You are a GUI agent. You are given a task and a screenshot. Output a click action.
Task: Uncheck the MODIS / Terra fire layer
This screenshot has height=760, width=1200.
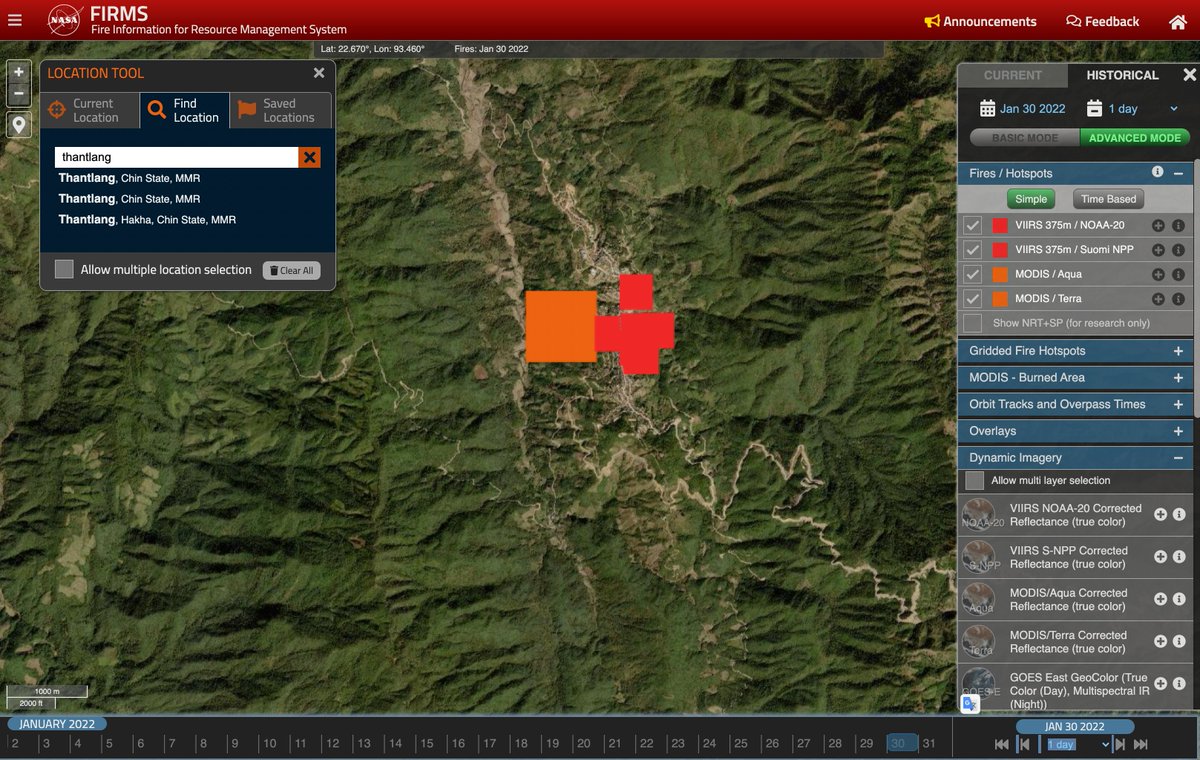click(x=972, y=299)
